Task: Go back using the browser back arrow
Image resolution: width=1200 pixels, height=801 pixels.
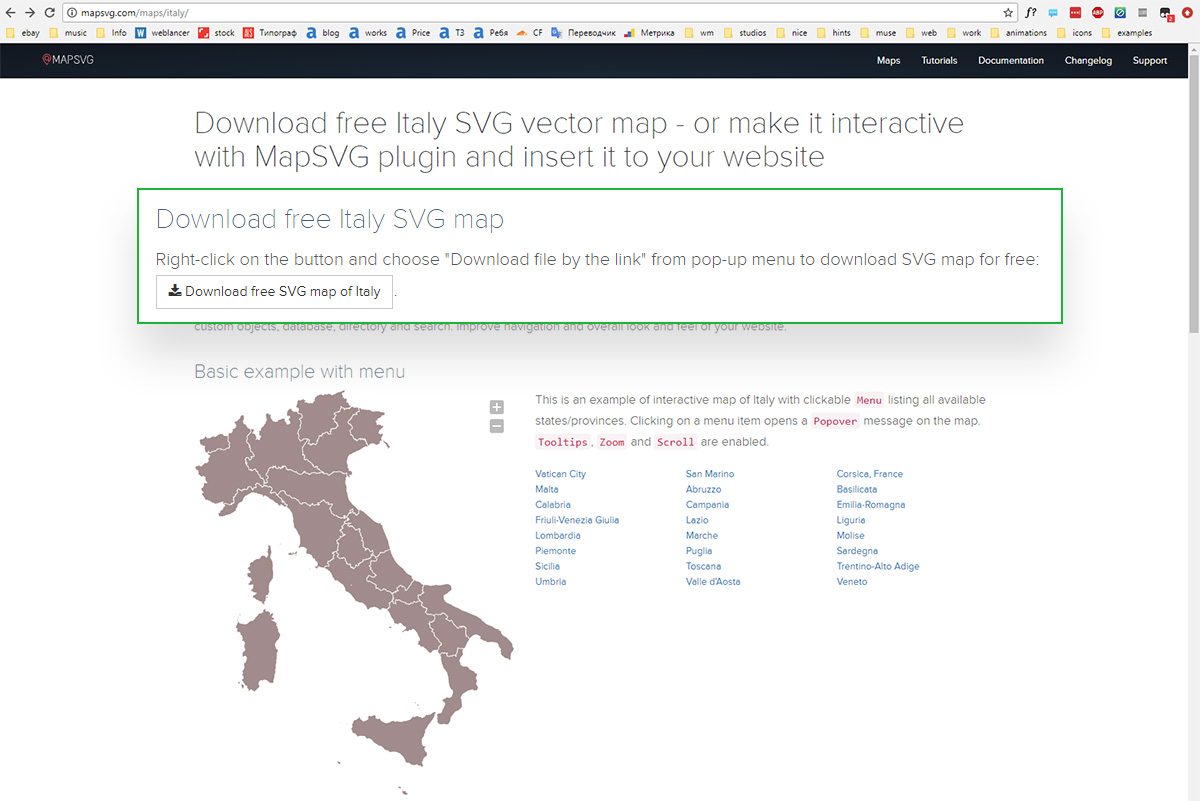Action: click(11, 13)
